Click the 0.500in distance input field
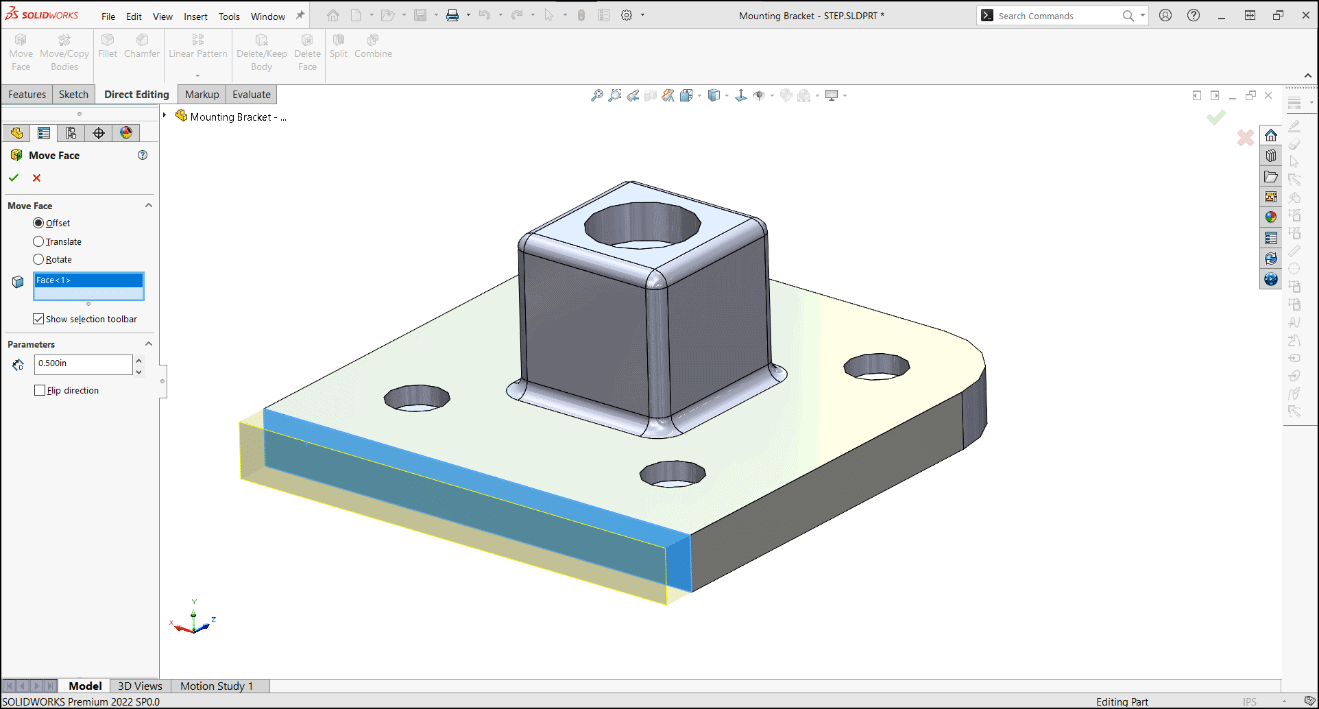1319x709 pixels. tap(83, 364)
